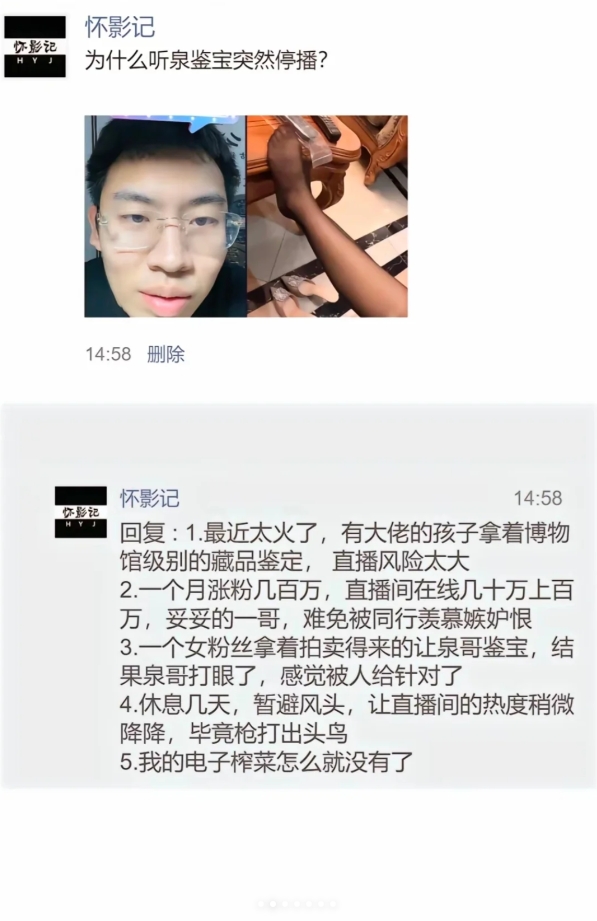Viewport: 597px width, 921px height.
Task: Open the 怀影记 HYJ avatar at top of post
Action: 35,46
